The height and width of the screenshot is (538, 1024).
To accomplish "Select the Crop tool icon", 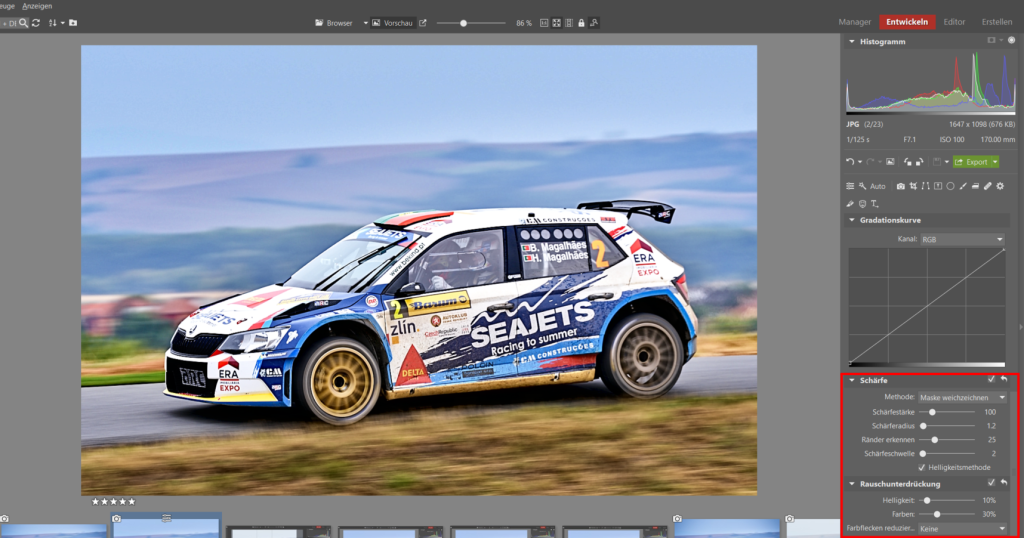I will click(913, 186).
